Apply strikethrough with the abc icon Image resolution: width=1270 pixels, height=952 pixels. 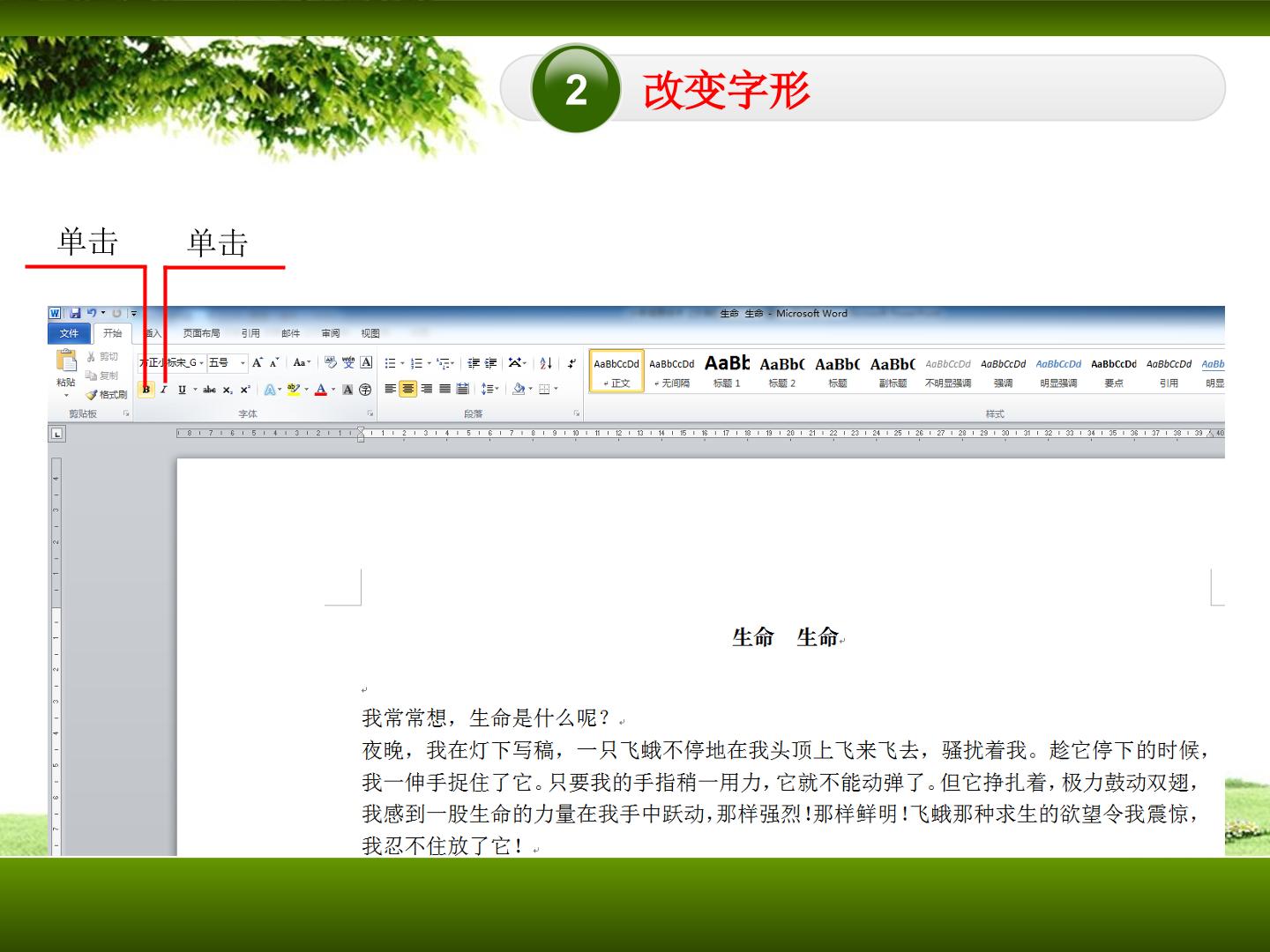coord(209,390)
